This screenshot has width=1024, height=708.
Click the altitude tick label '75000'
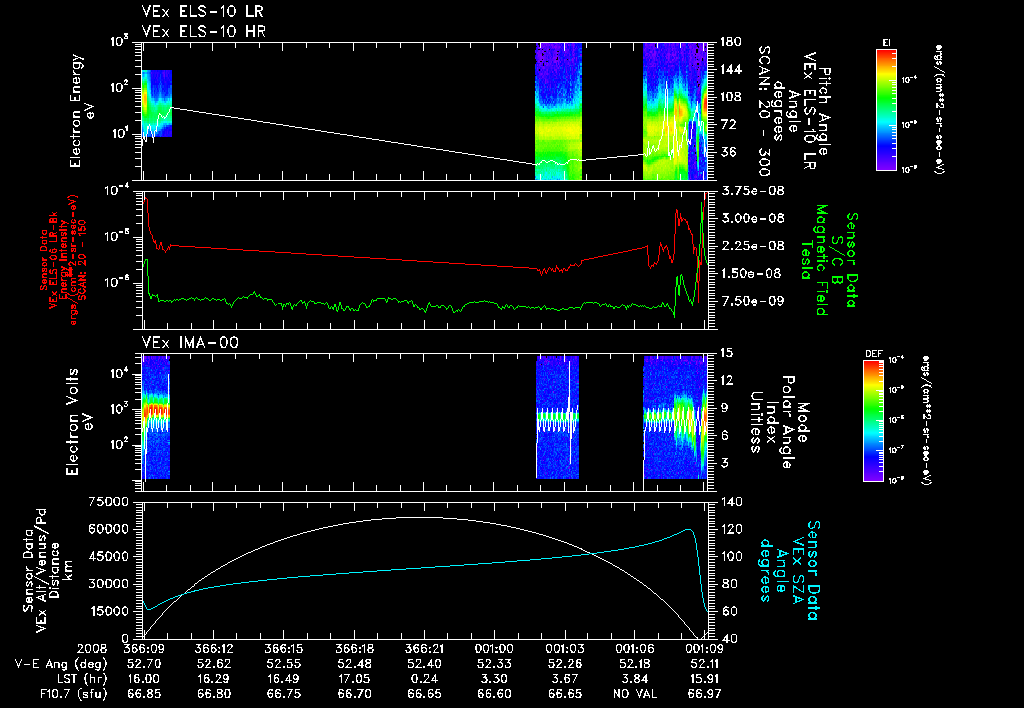(x=108, y=502)
